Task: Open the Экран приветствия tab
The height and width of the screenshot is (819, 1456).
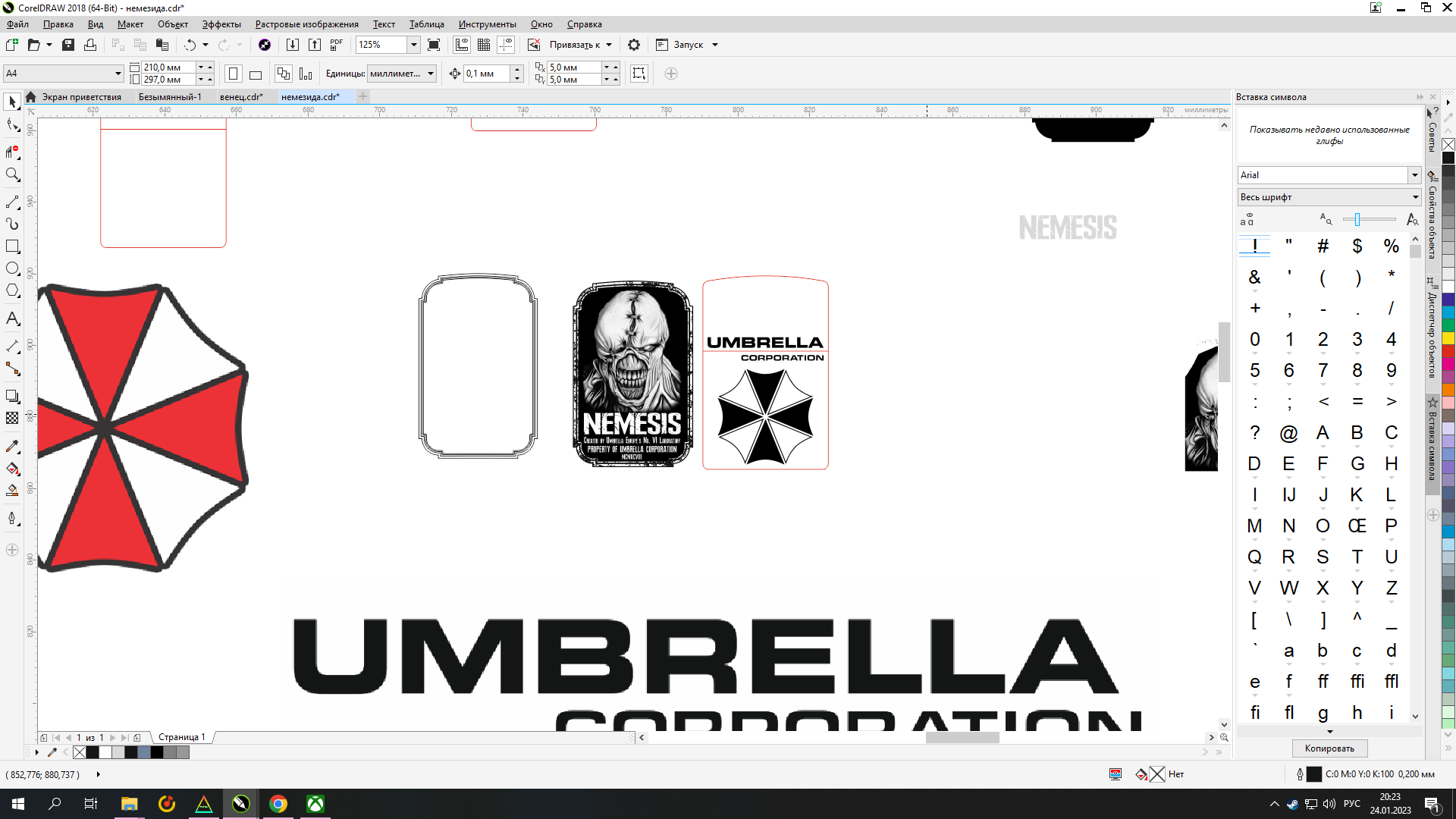Action: tap(81, 97)
